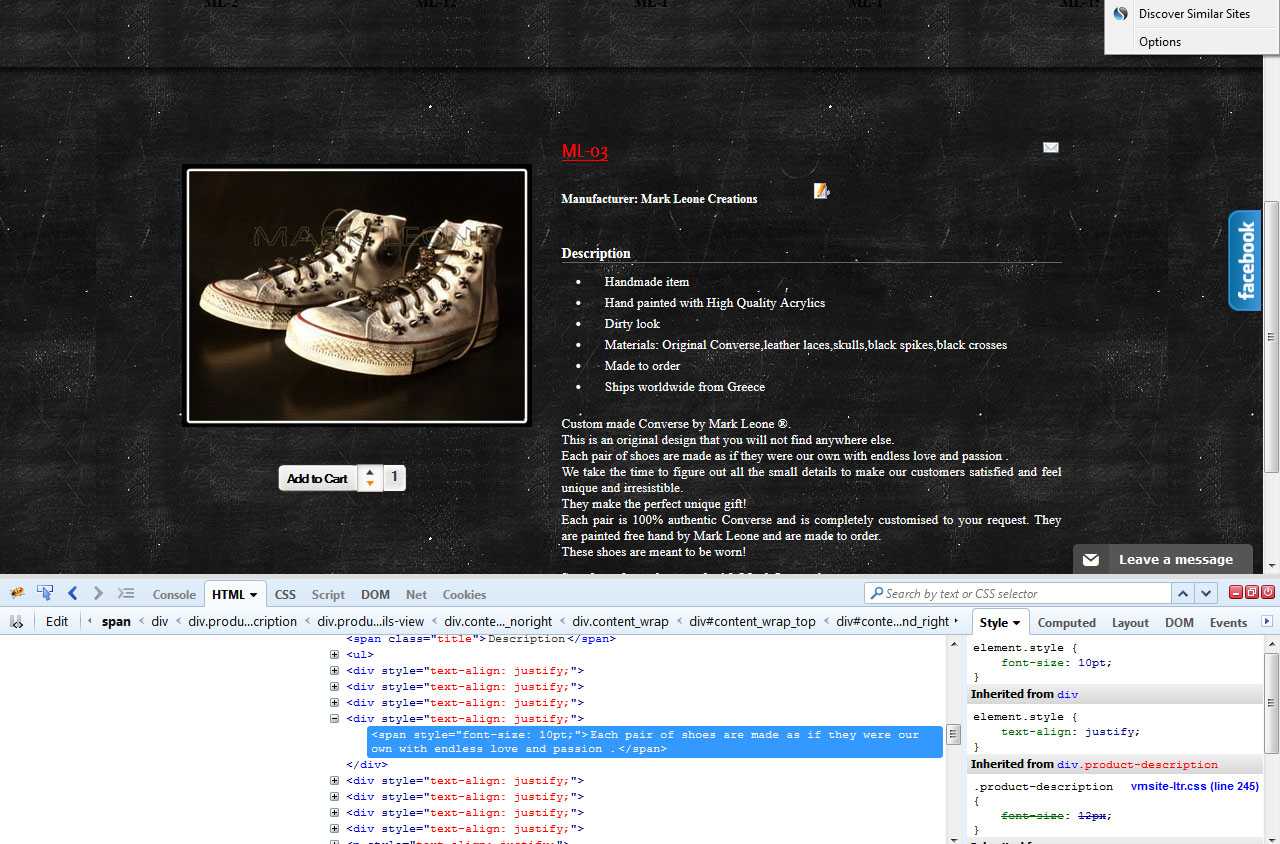Click the envelope icon in Leave a message

(1091, 560)
